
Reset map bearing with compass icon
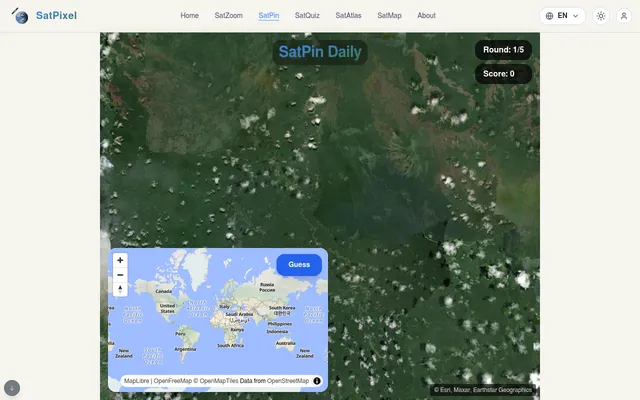coord(120,289)
